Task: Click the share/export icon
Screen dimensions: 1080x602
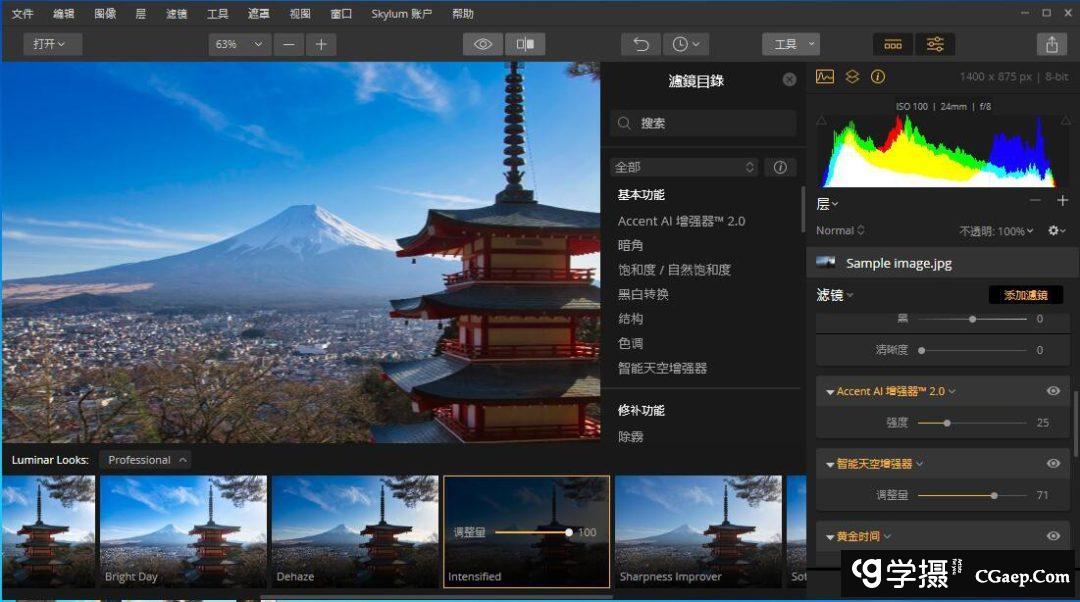Action: click(x=1051, y=44)
